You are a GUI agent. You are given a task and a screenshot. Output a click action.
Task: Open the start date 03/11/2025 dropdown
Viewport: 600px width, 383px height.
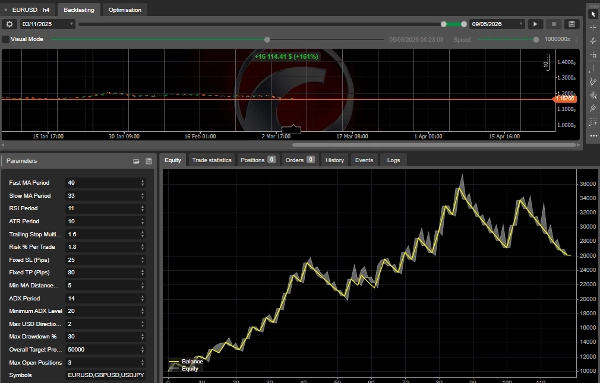[x=47, y=24]
